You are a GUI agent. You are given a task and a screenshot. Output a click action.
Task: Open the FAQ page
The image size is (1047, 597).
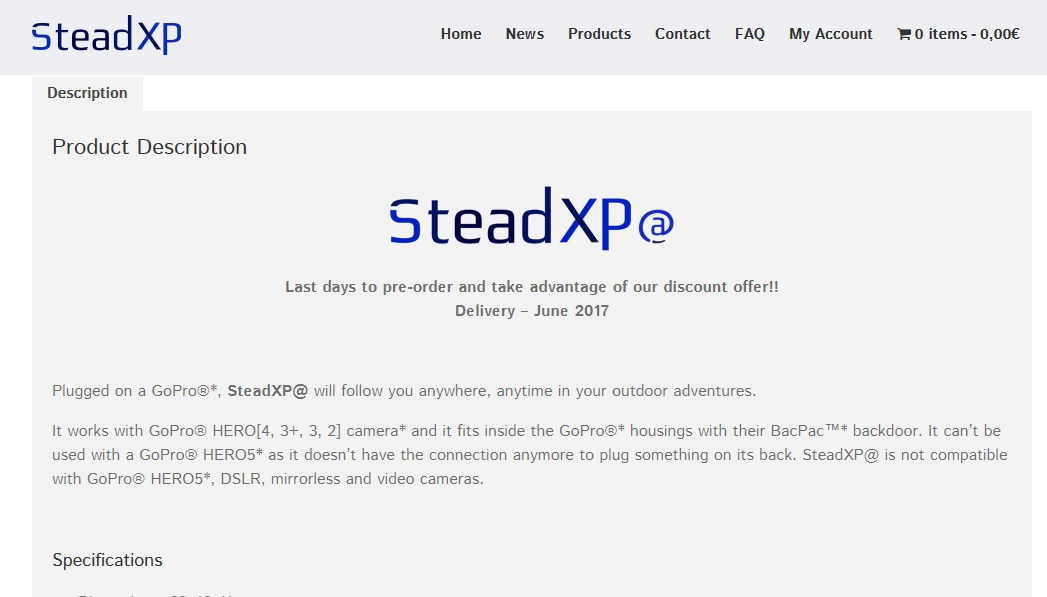point(749,34)
